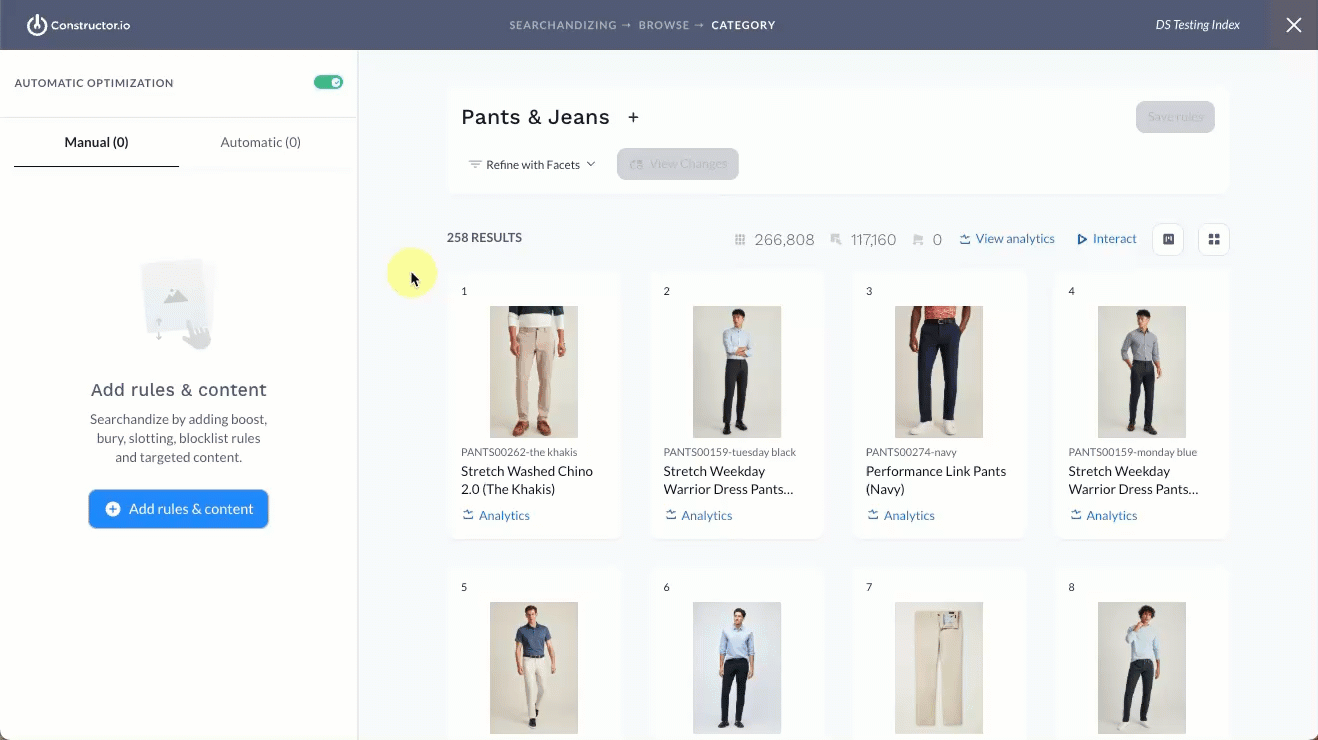Click PANTS00159-monday blue SKU text
1318x740 pixels.
1133,452
